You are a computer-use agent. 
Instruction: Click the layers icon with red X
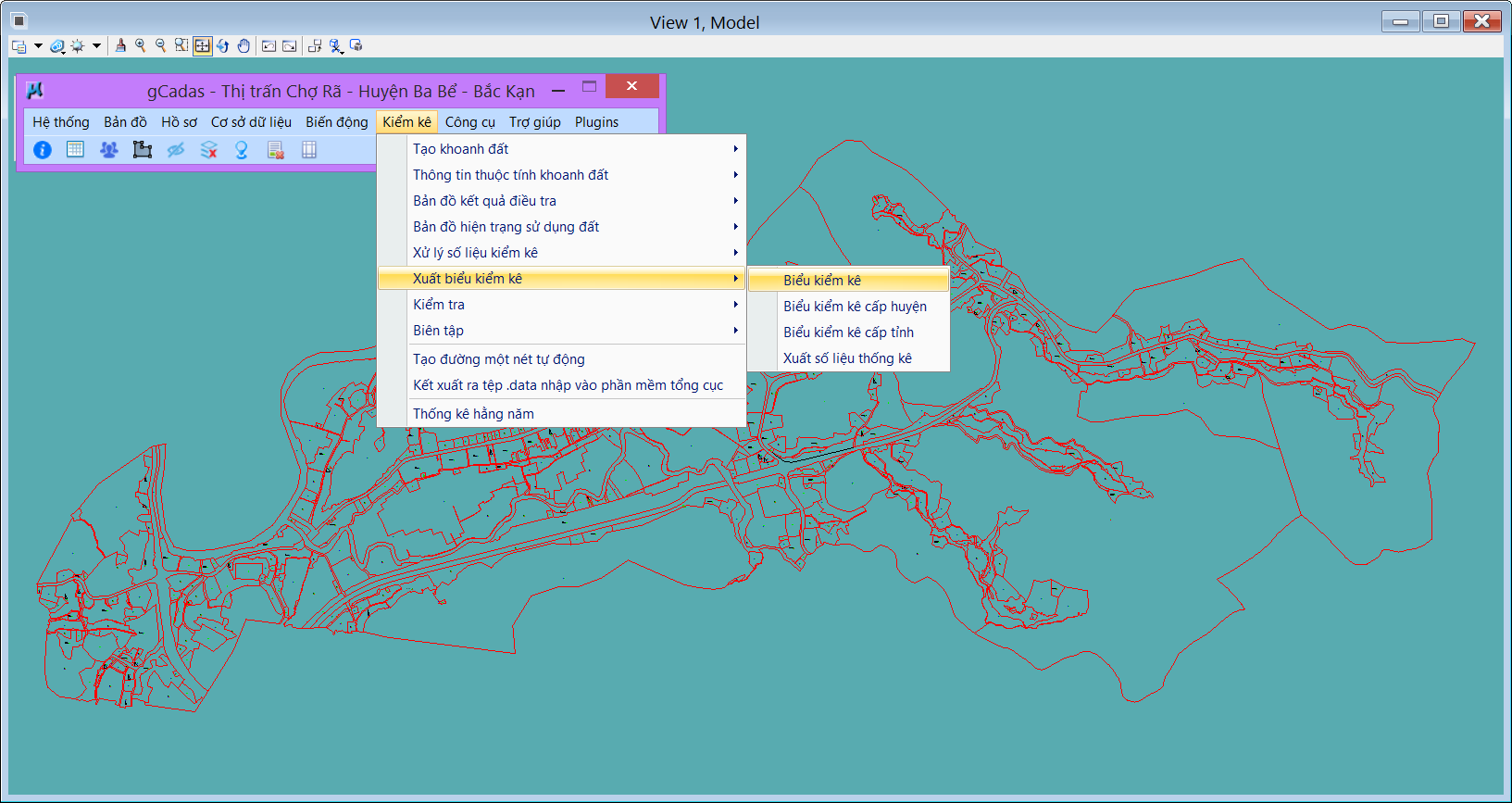pyautogui.click(x=209, y=150)
